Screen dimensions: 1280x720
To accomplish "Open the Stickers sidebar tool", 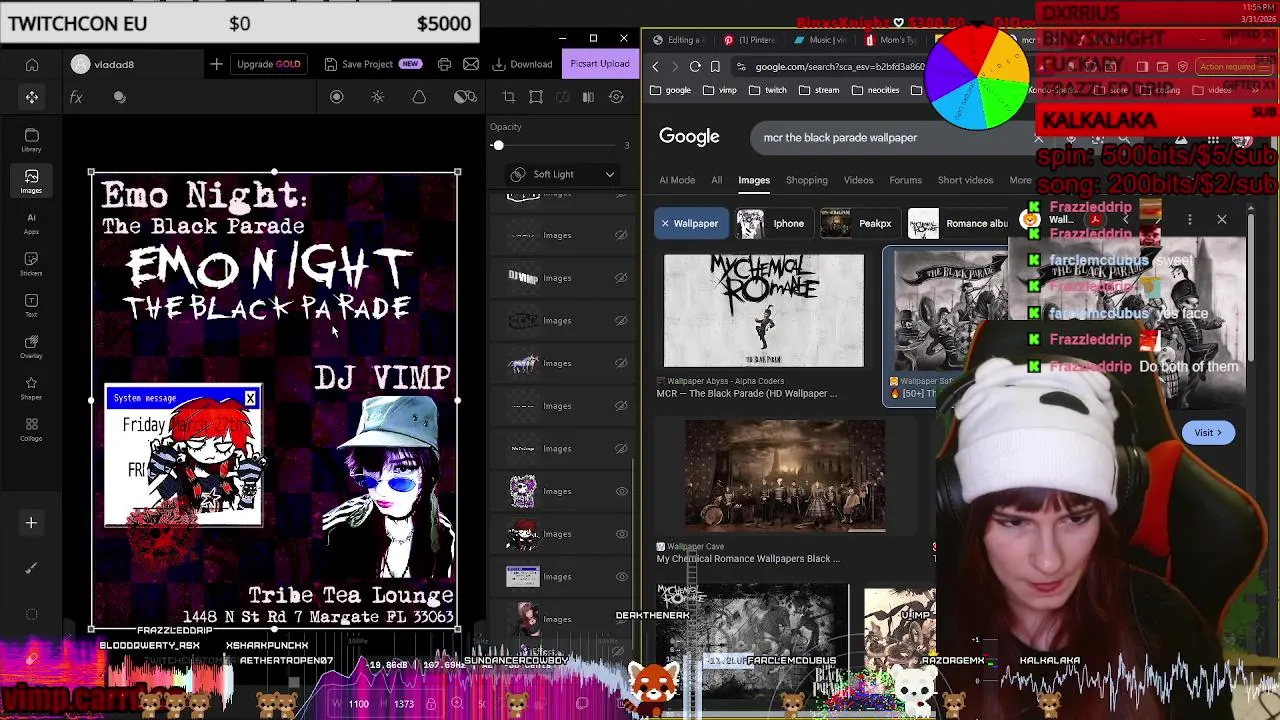I will tap(31, 264).
